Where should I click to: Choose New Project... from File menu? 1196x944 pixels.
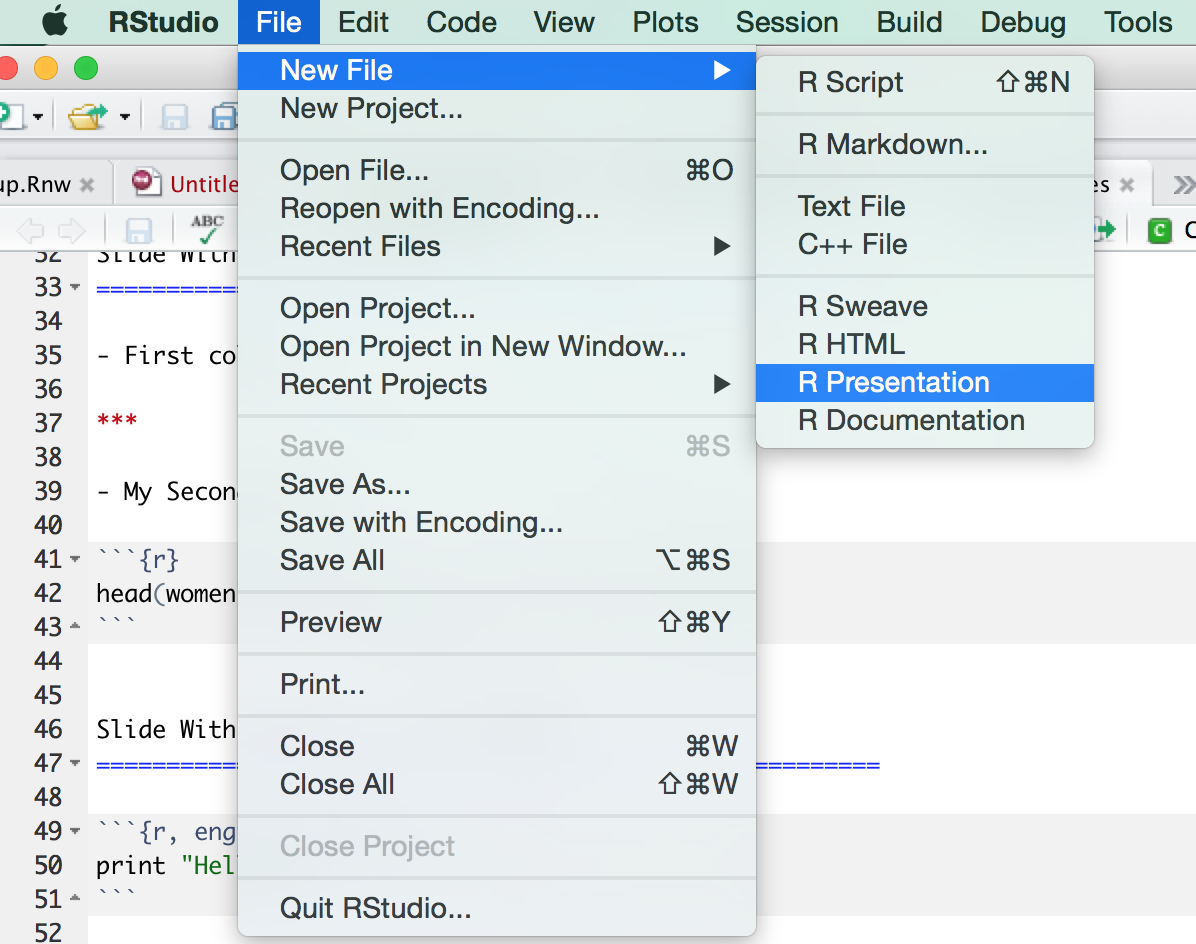tap(497, 108)
